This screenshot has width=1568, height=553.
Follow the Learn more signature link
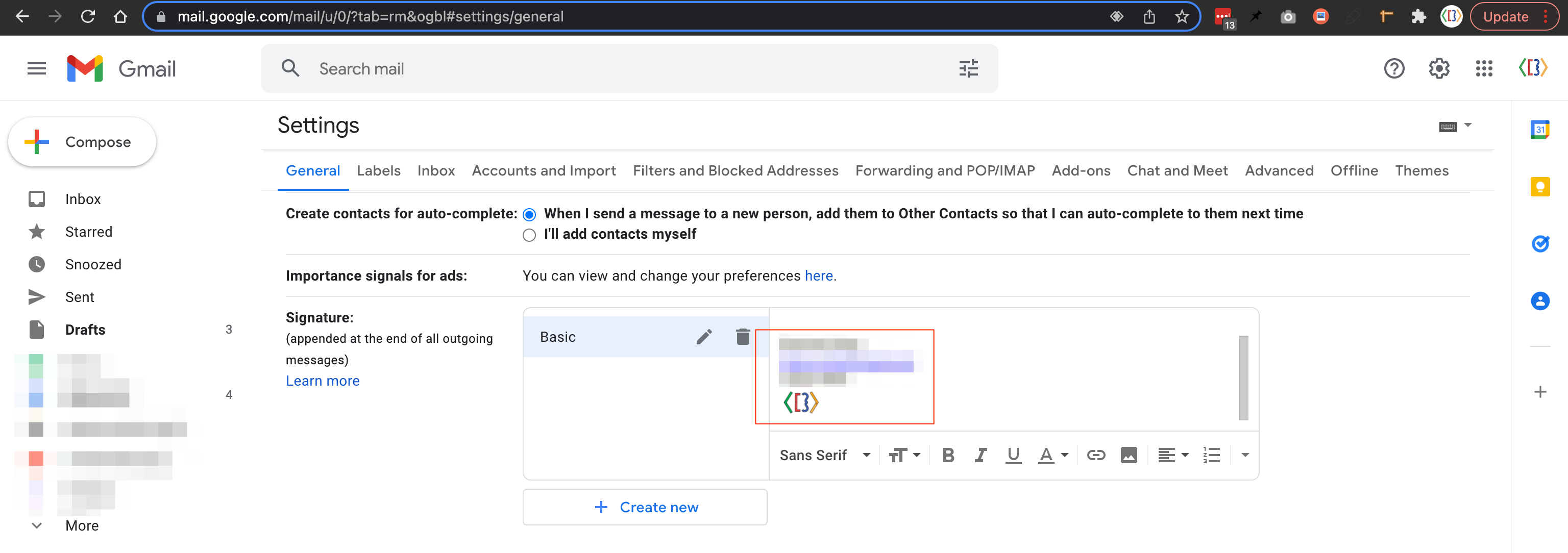pos(323,381)
